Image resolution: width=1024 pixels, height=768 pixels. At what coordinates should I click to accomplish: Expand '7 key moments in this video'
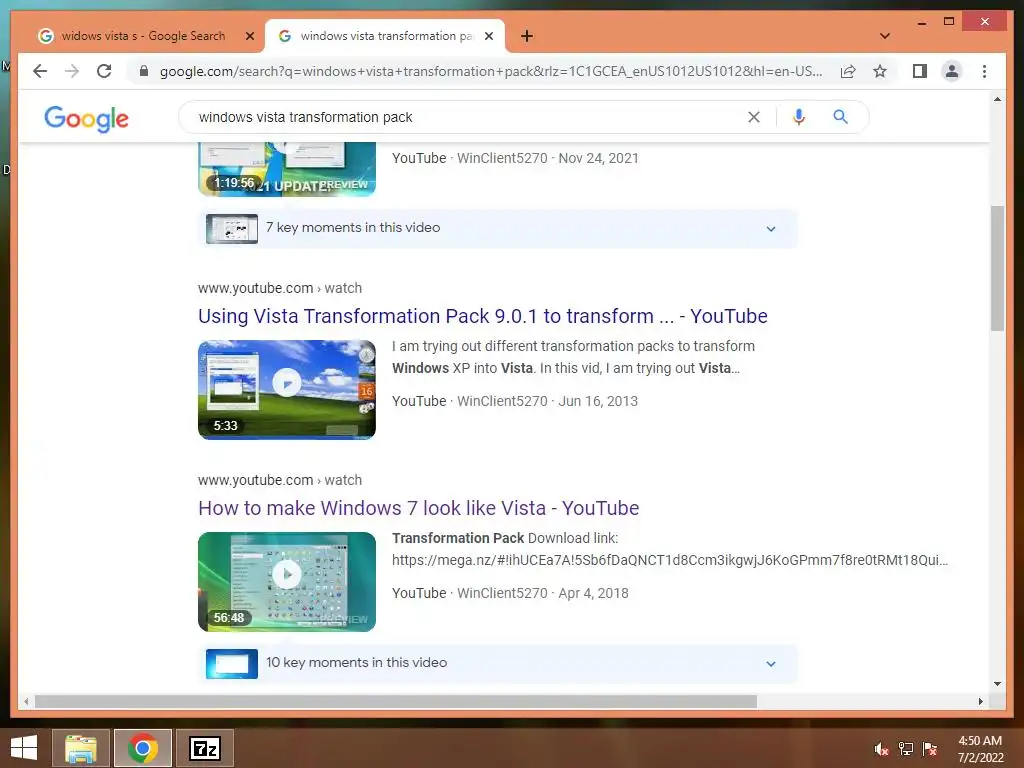(498, 228)
